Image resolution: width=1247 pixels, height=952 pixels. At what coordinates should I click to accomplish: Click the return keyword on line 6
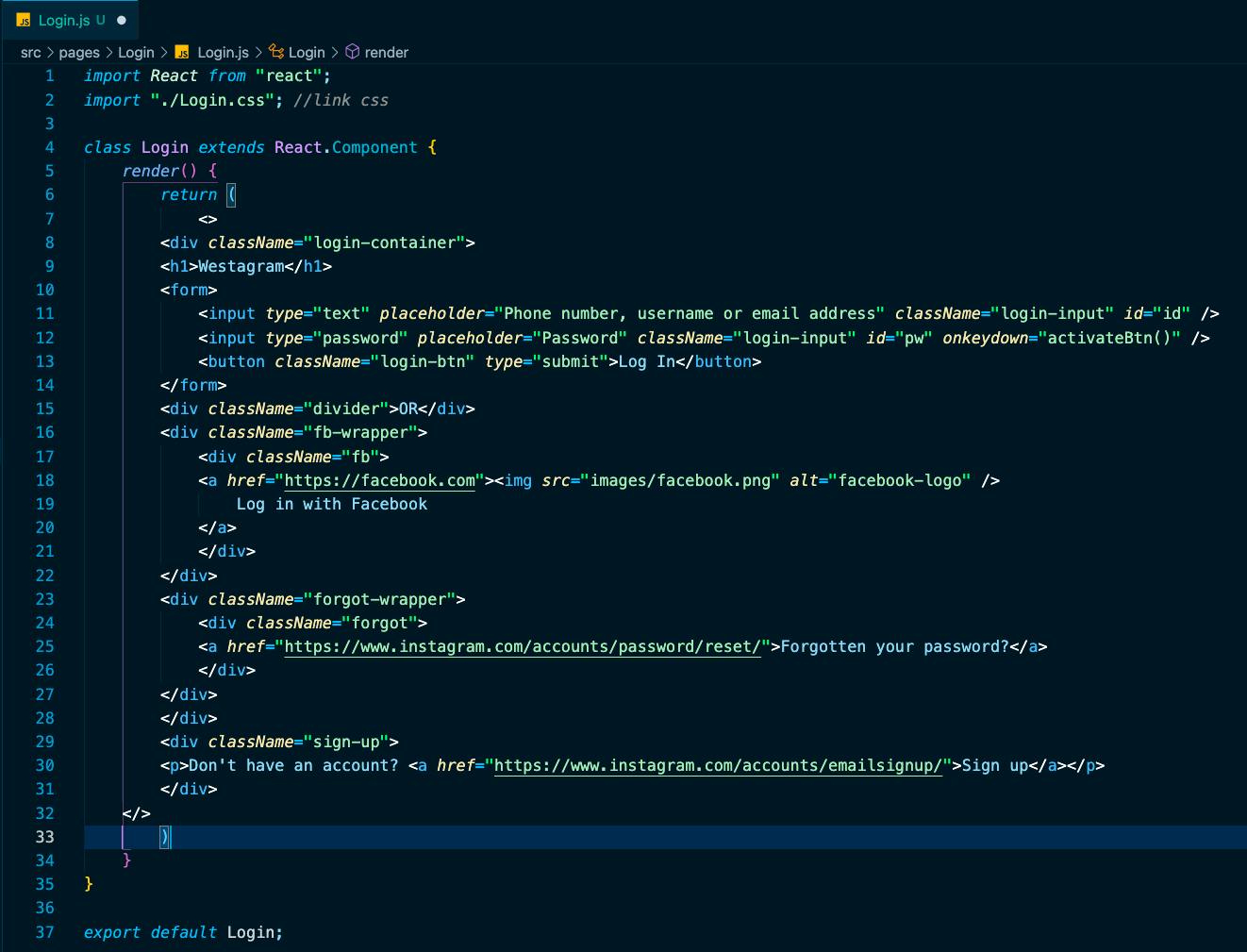click(x=189, y=194)
